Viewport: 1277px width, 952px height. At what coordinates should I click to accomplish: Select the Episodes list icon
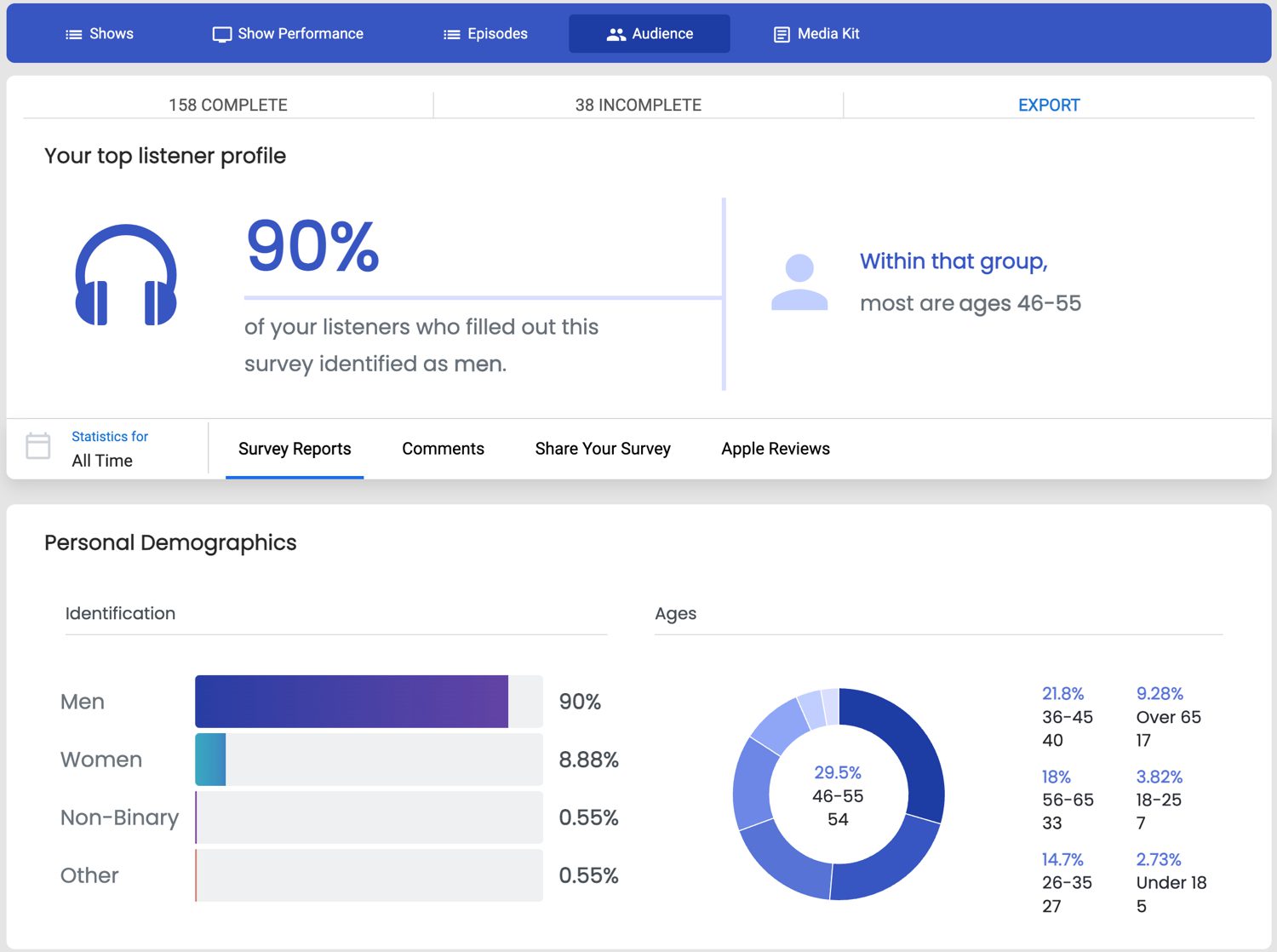pos(450,33)
